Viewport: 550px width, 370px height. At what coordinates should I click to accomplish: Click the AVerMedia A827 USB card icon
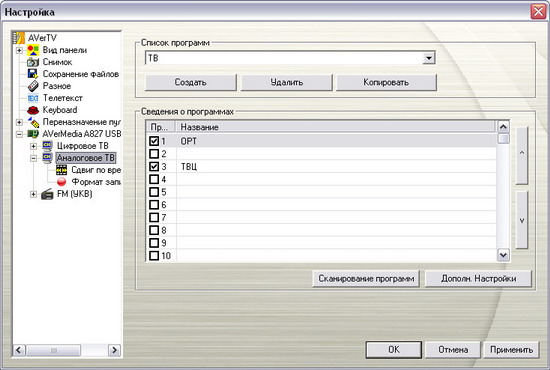33,134
